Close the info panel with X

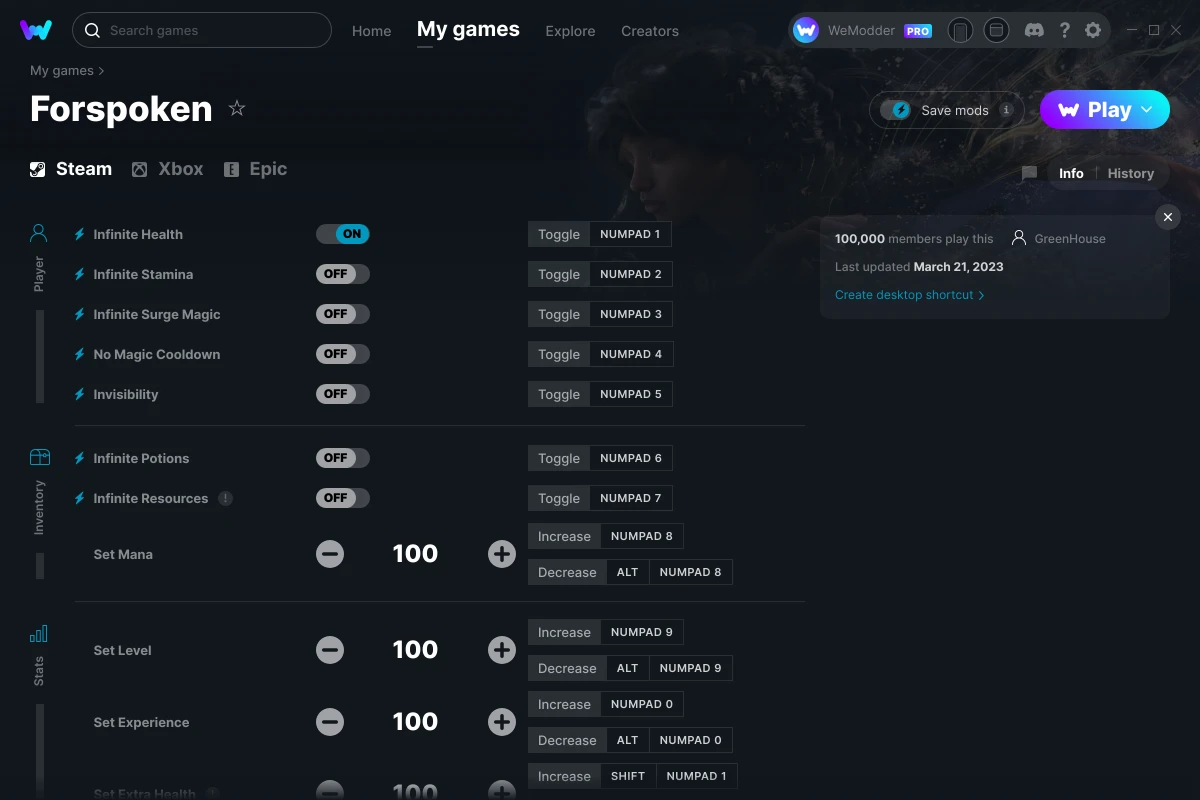coord(1167,217)
